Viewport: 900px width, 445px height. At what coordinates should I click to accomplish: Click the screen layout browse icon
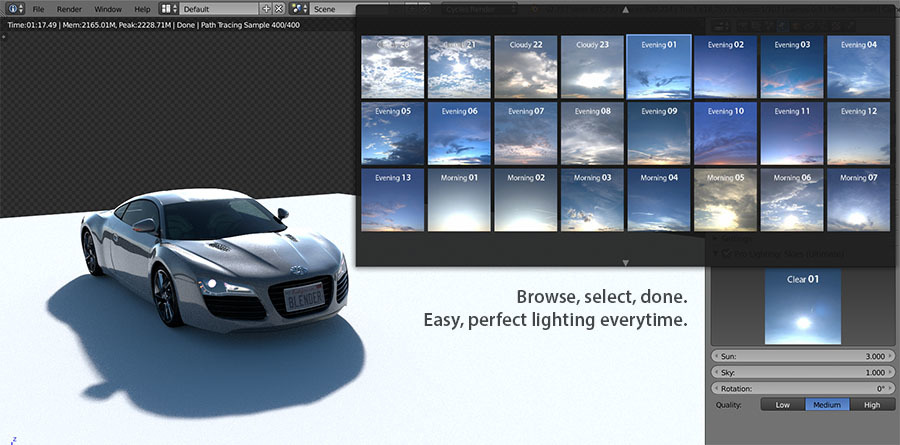click(169, 8)
